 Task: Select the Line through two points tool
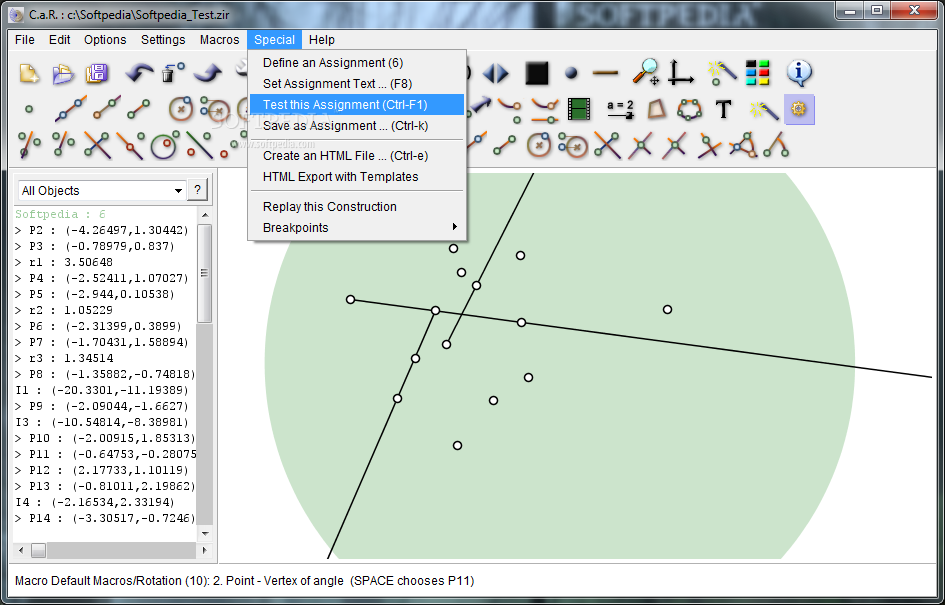tap(71, 109)
